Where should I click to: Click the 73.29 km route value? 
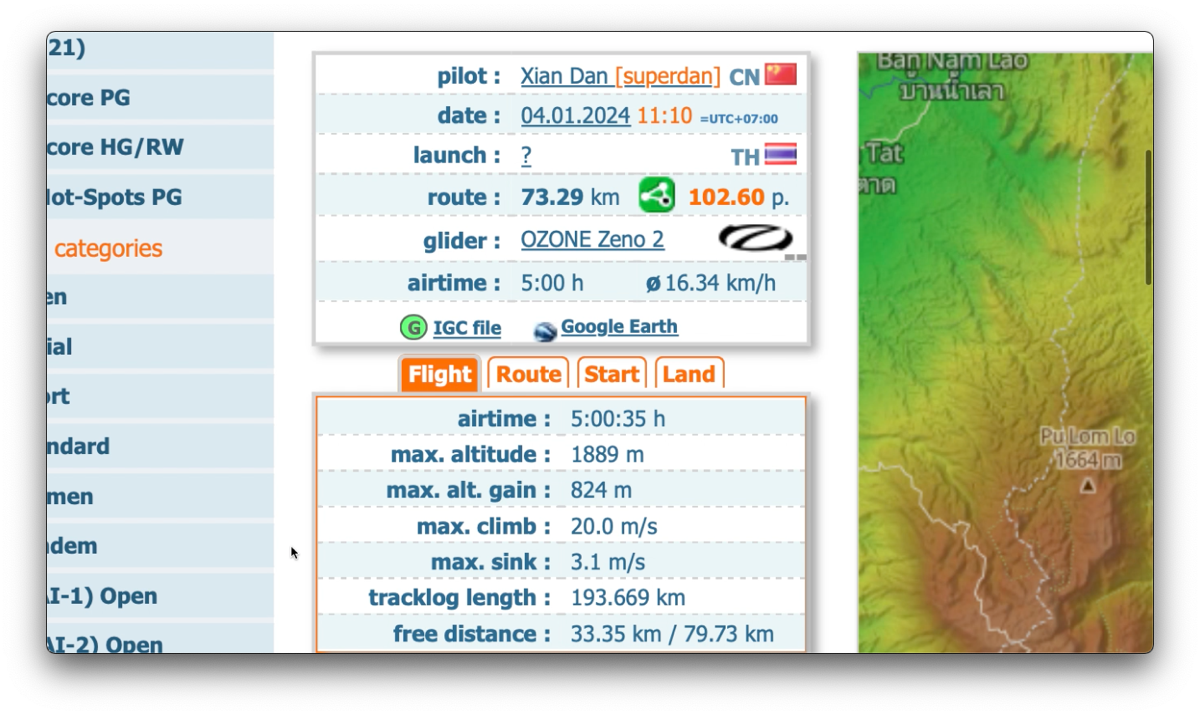pyautogui.click(x=570, y=197)
